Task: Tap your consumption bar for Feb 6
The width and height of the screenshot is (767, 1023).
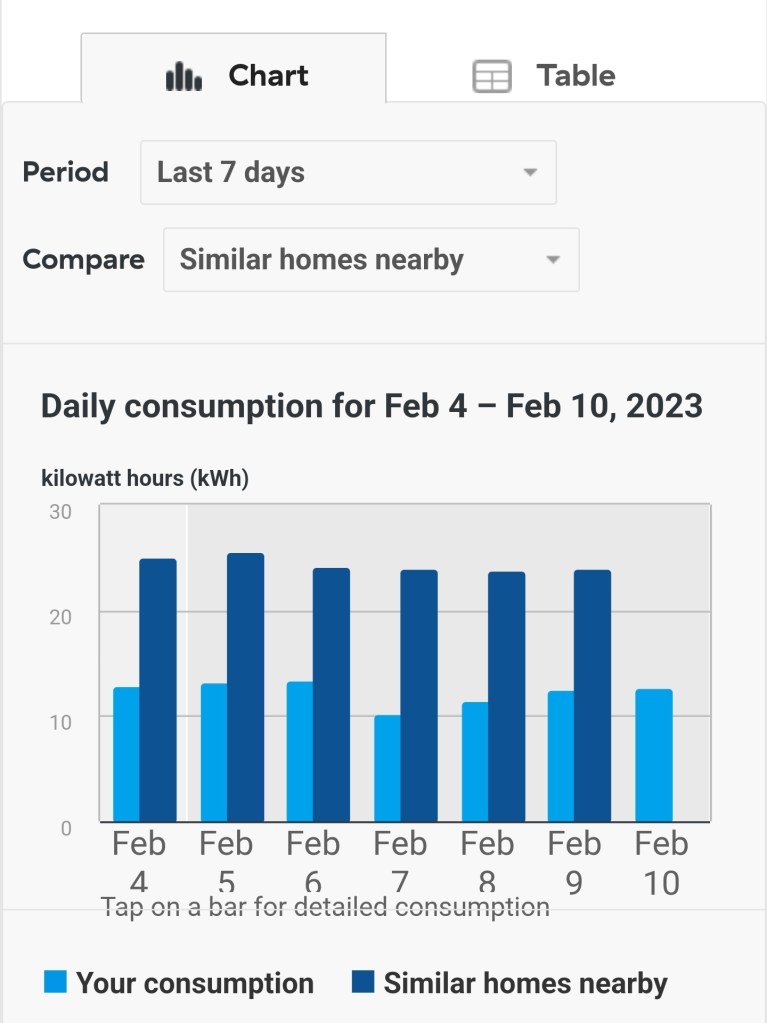Action: 300,752
